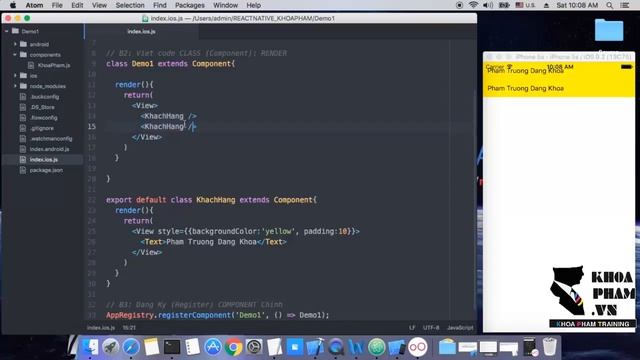Screen dimensions: 640x360
Task: Click the iPhone simulator window title bar
Action: pyautogui.click(x=559, y=57)
